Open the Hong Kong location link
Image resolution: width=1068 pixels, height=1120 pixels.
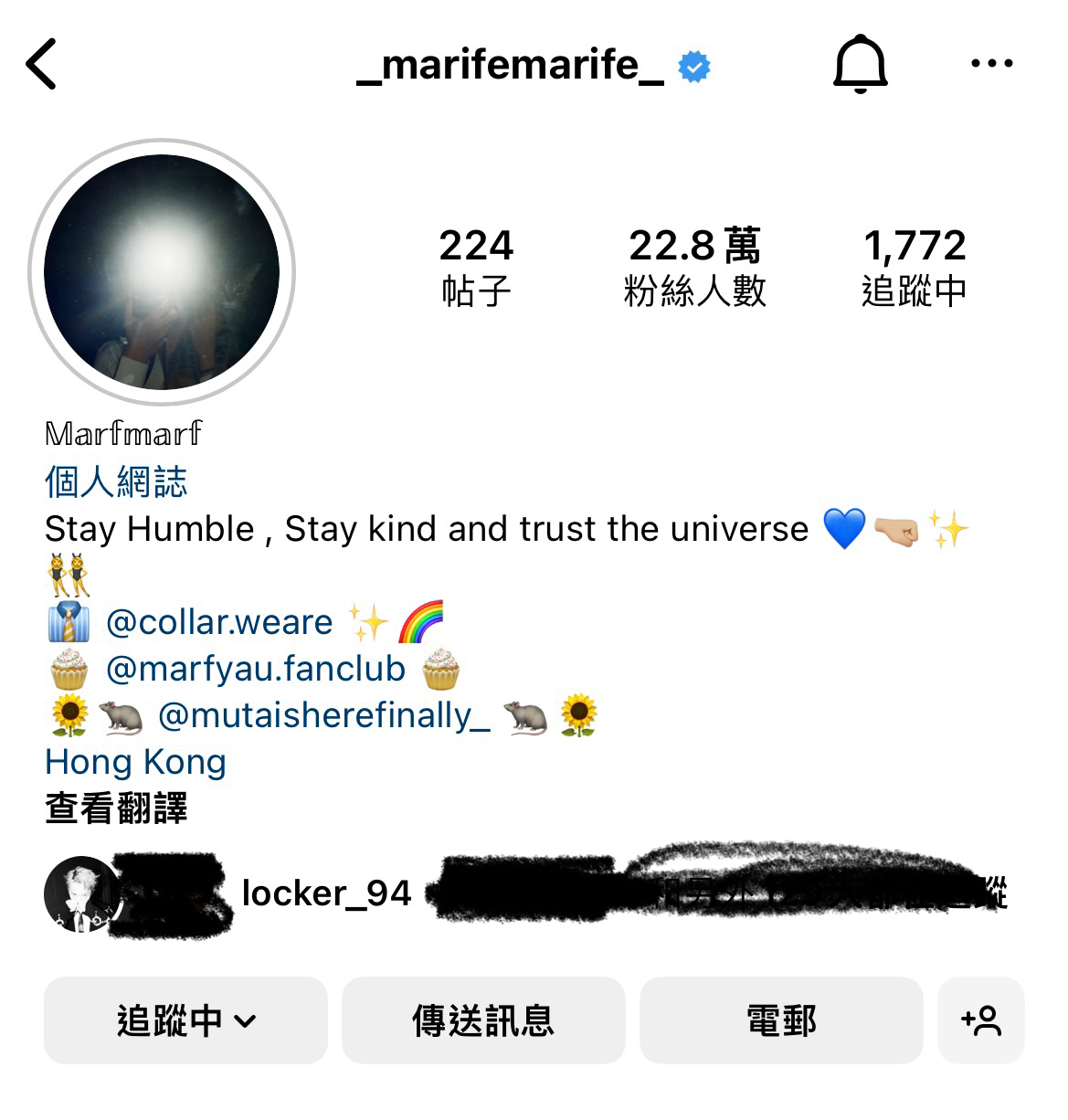135,762
